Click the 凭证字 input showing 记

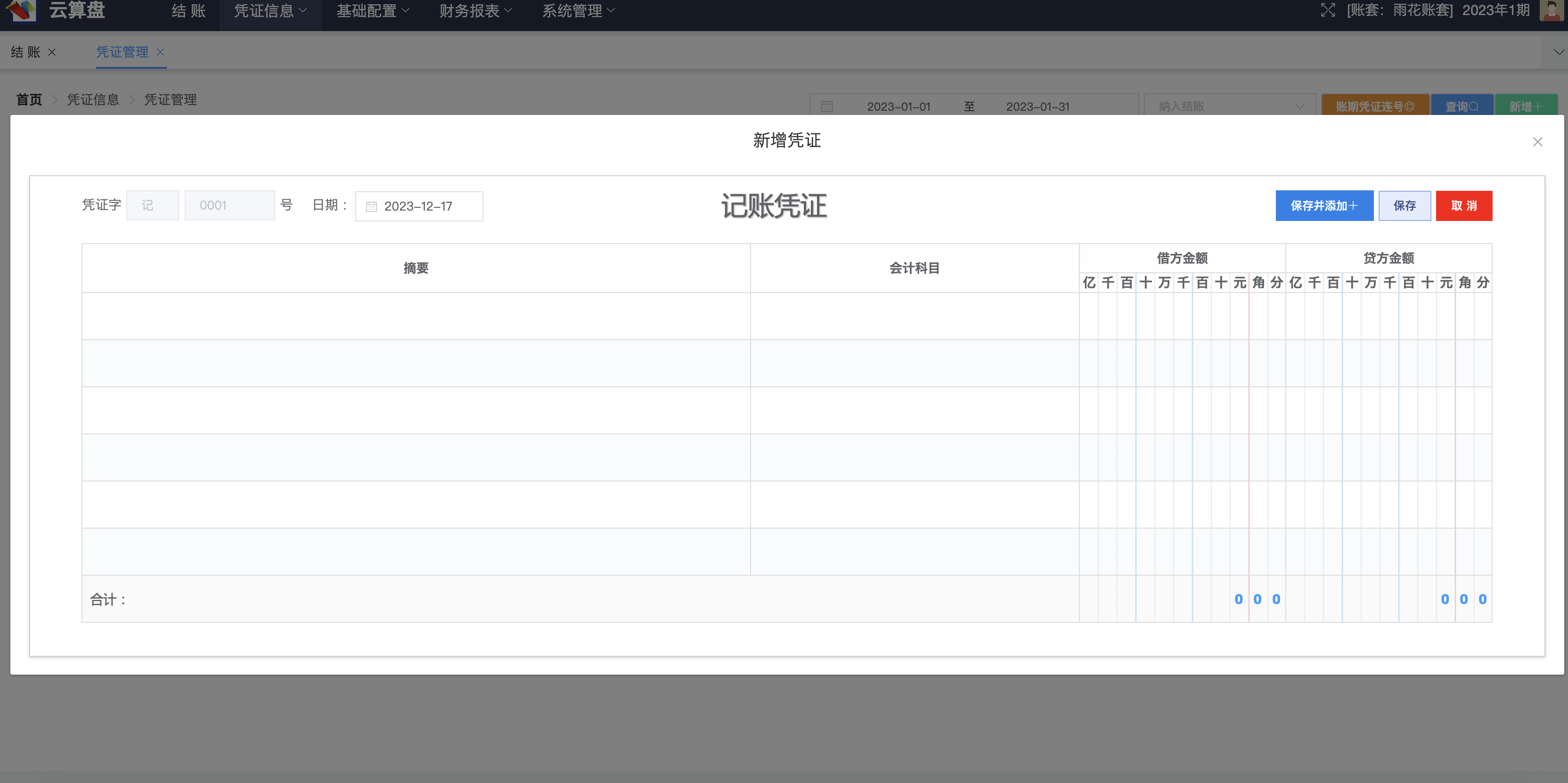(x=152, y=206)
